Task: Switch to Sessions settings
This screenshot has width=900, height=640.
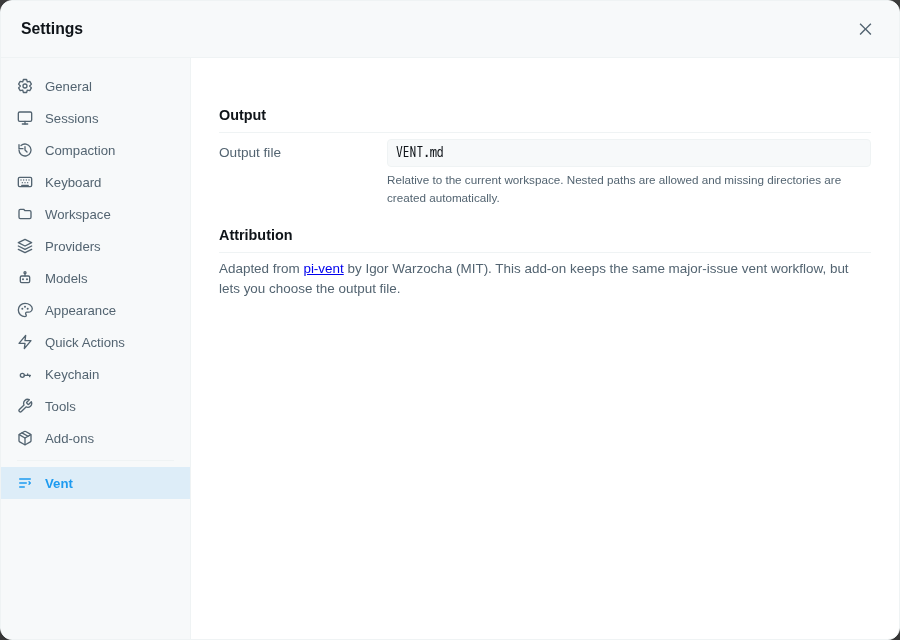Action: [x=95, y=118]
